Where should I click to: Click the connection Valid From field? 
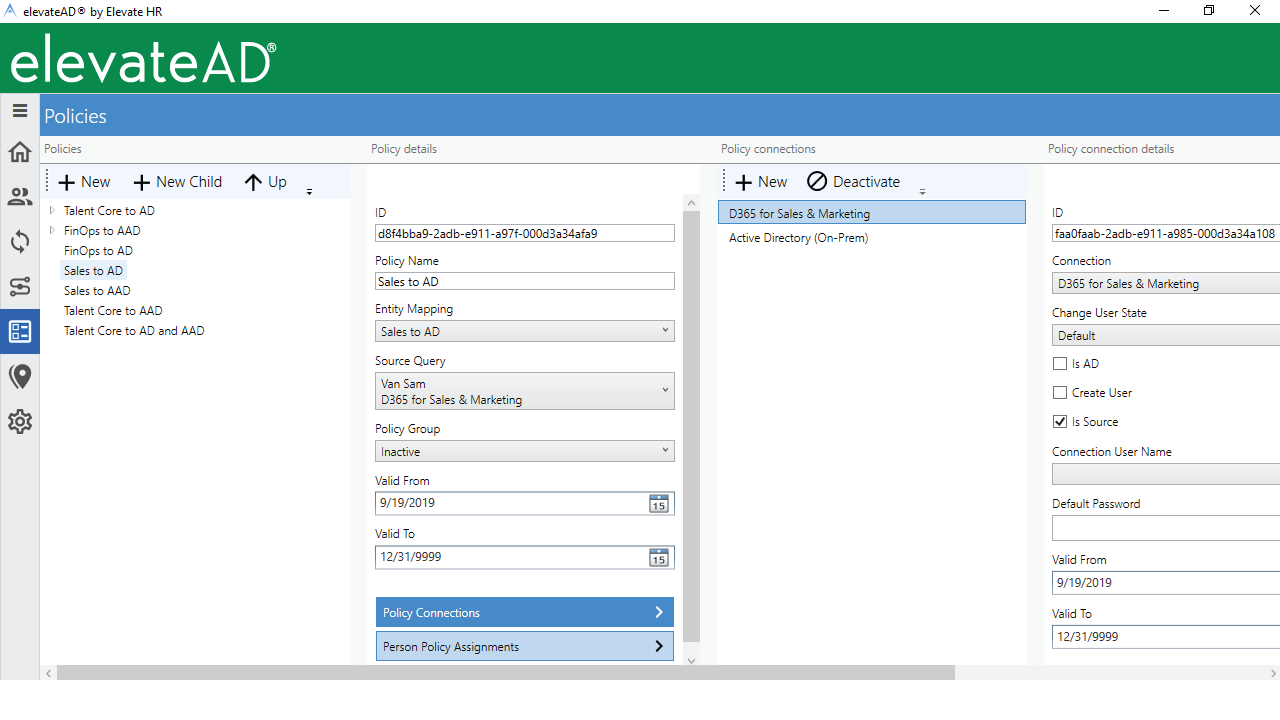click(x=1166, y=582)
